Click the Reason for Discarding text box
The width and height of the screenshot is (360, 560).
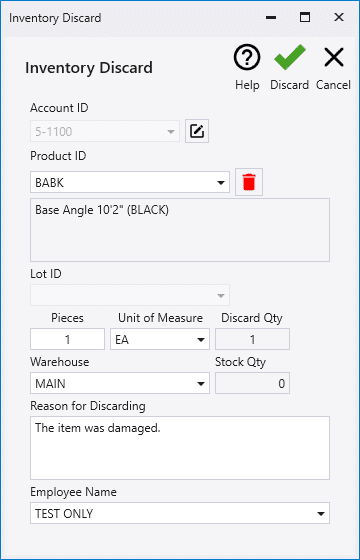[x=180, y=448]
